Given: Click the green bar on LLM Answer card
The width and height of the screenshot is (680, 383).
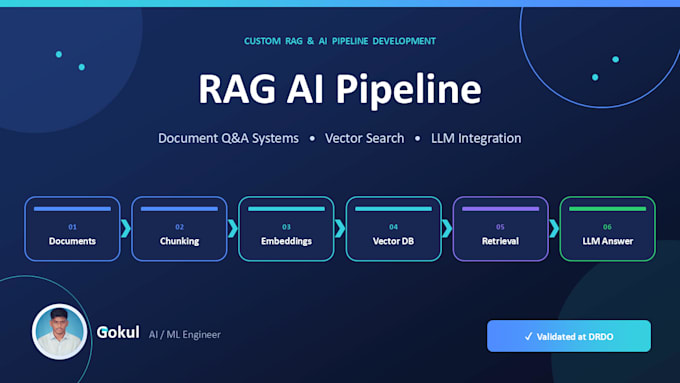Looking at the screenshot, I should click(x=608, y=209).
